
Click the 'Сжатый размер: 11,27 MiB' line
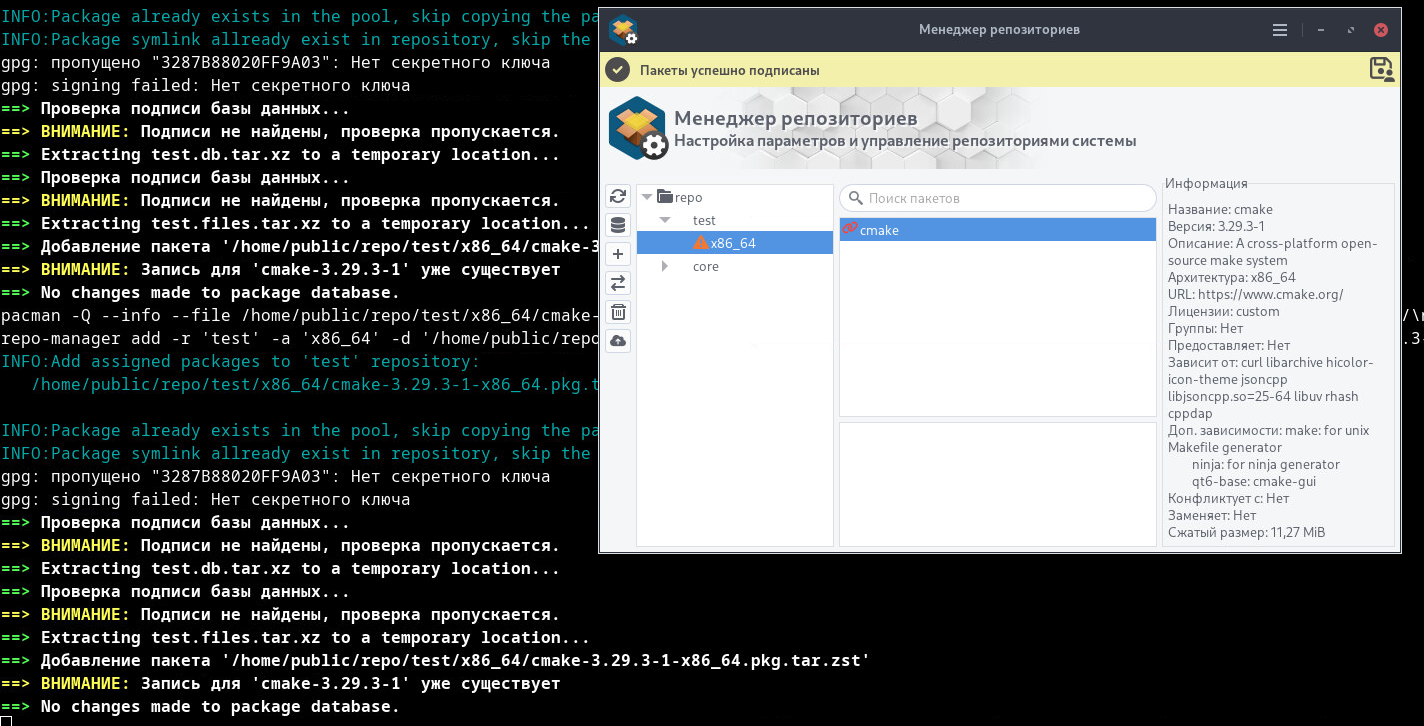pyautogui.click(x=1246, y=532)
